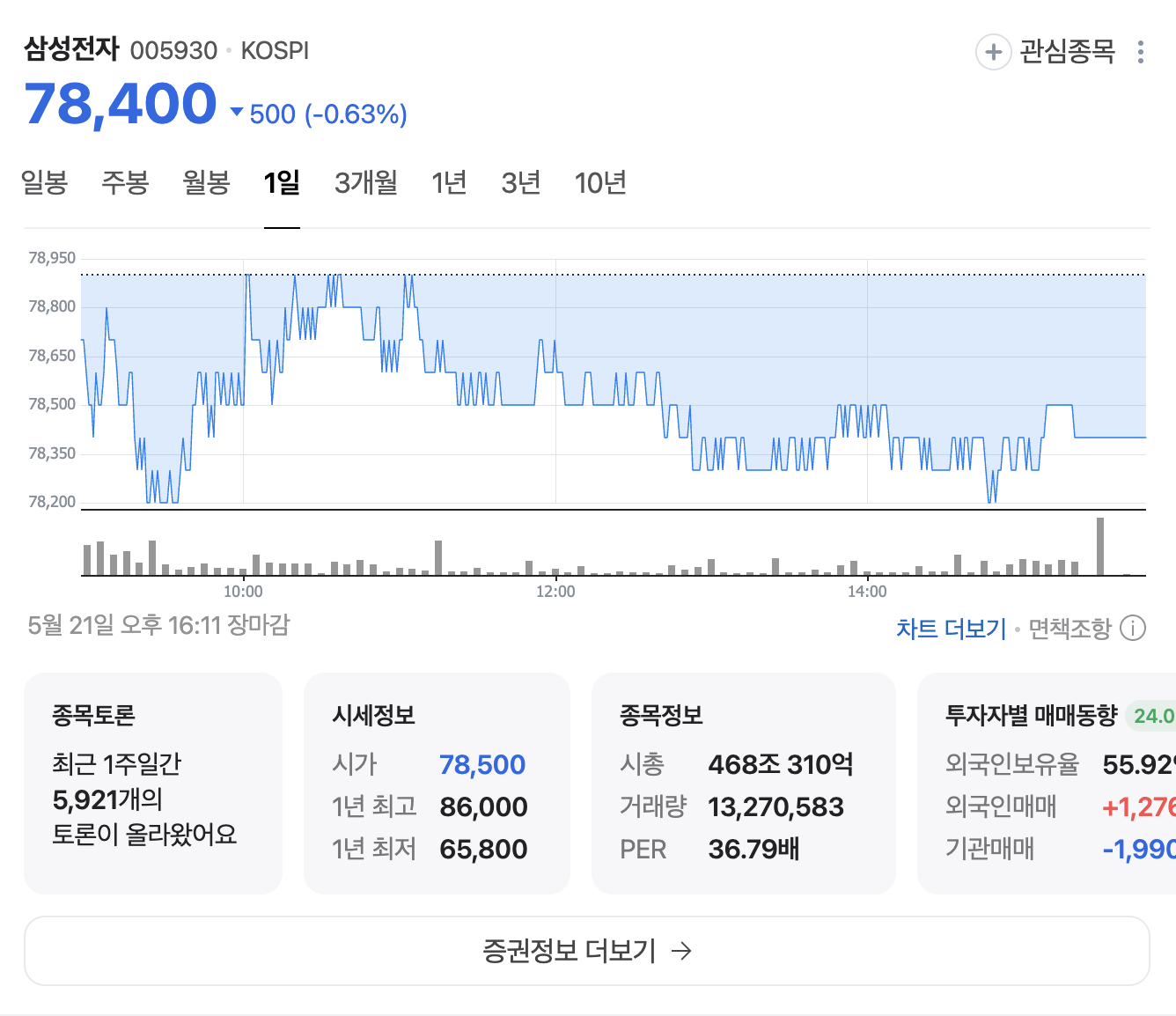Click the 78,650 y-axis label
1176x1016 pixels.
pos(52,356)
